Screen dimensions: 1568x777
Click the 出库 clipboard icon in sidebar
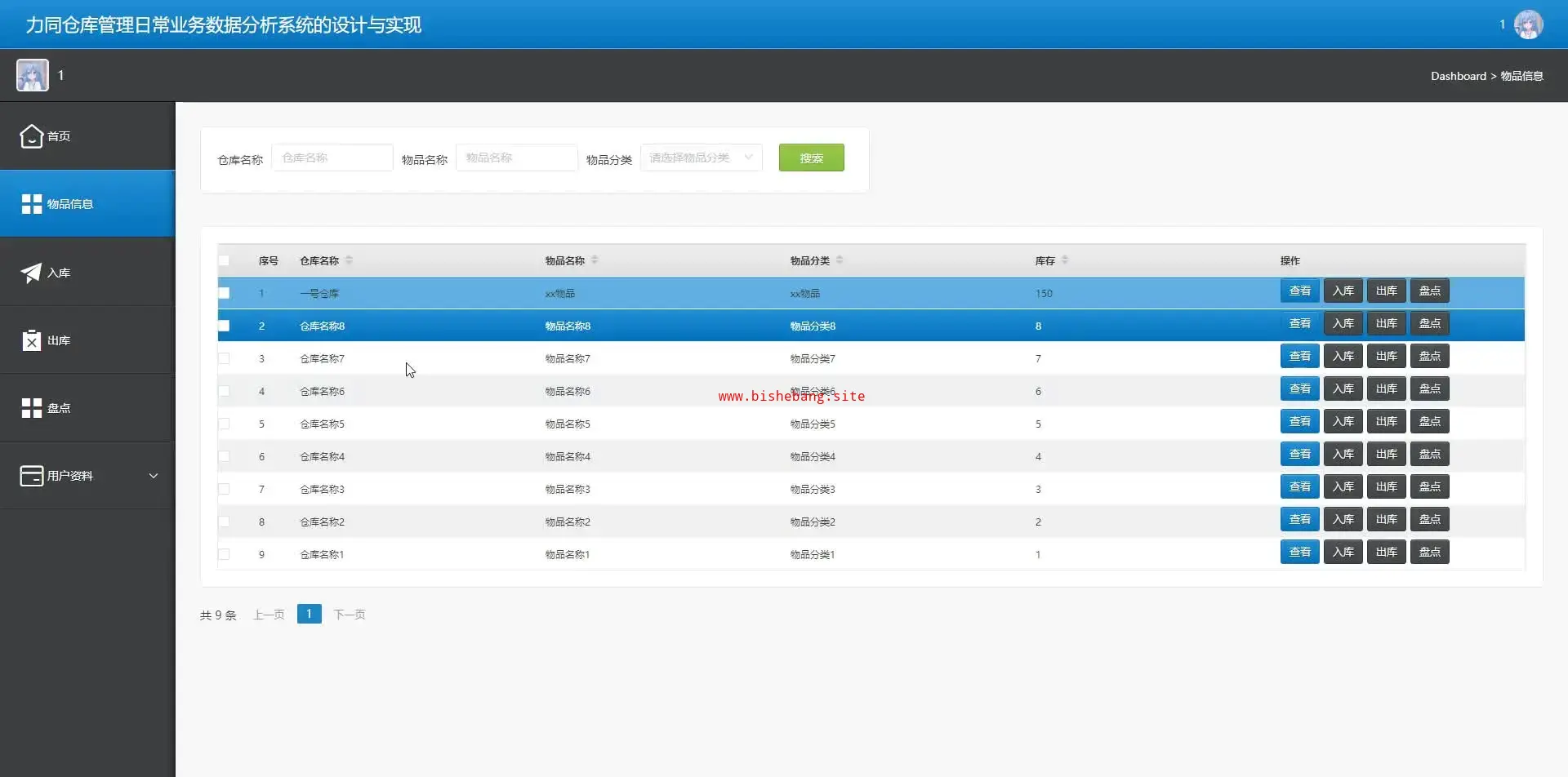click(x=31, y=340)
